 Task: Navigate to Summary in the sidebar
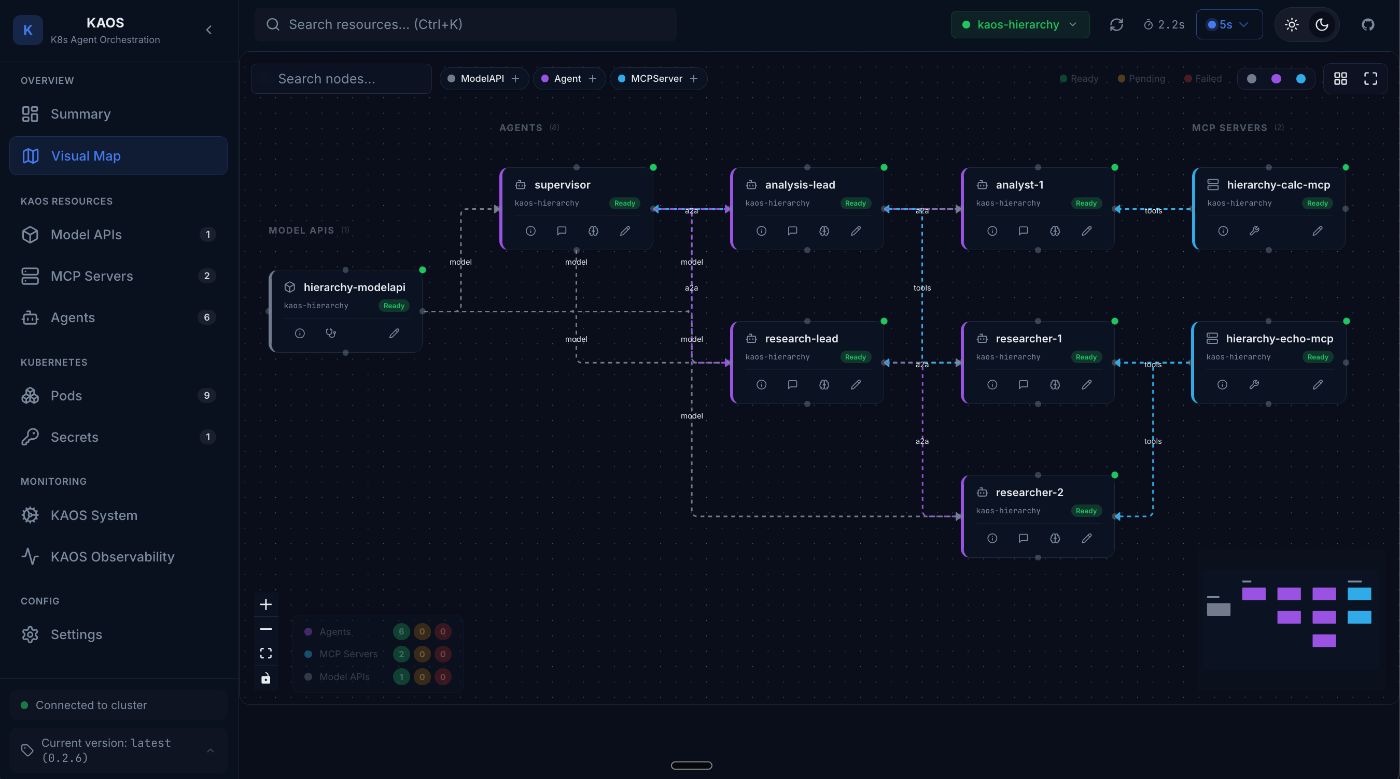(x=81, y=114)
